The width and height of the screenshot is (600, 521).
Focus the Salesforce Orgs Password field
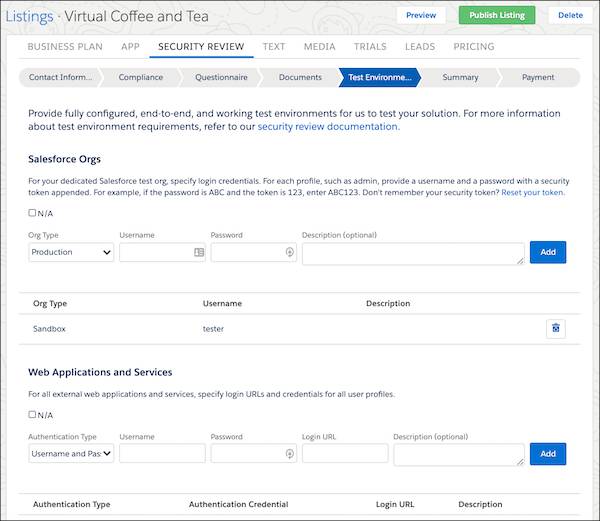click(x=253, y=252)
